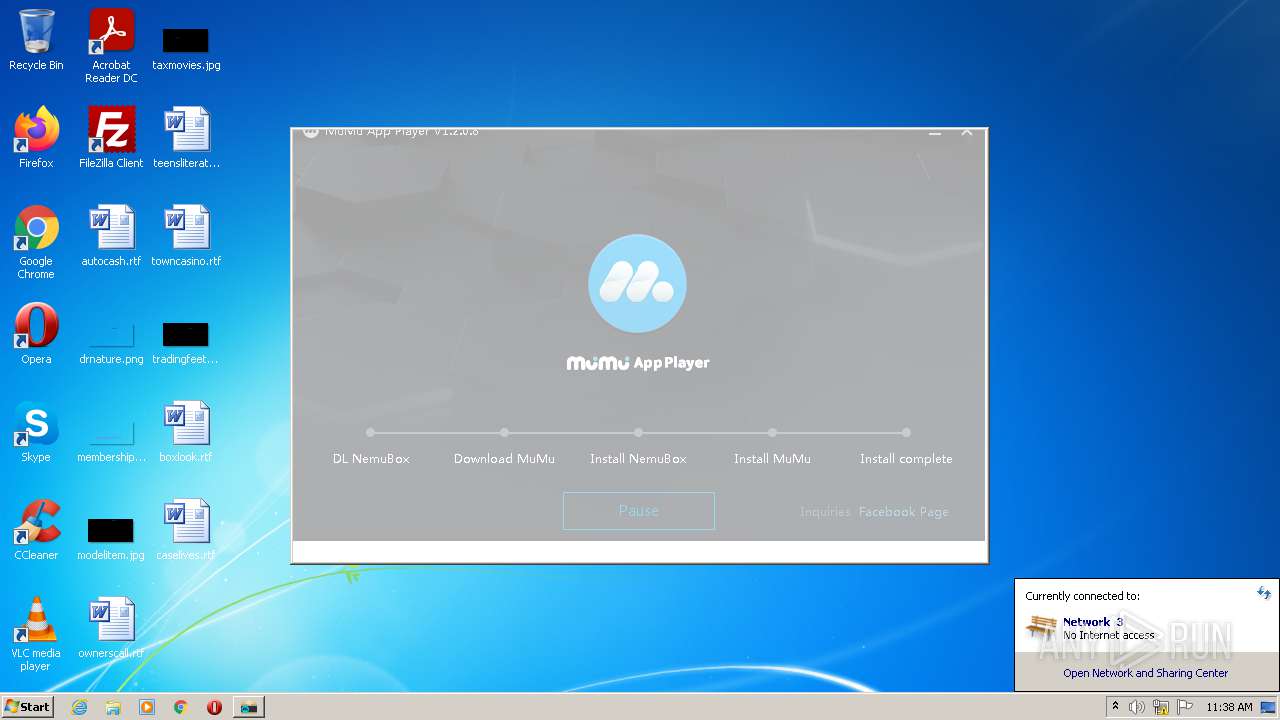
Task: Launch Acrobat Reader DC from desktop
Action: pyautogui.click(x=111, y=46)
